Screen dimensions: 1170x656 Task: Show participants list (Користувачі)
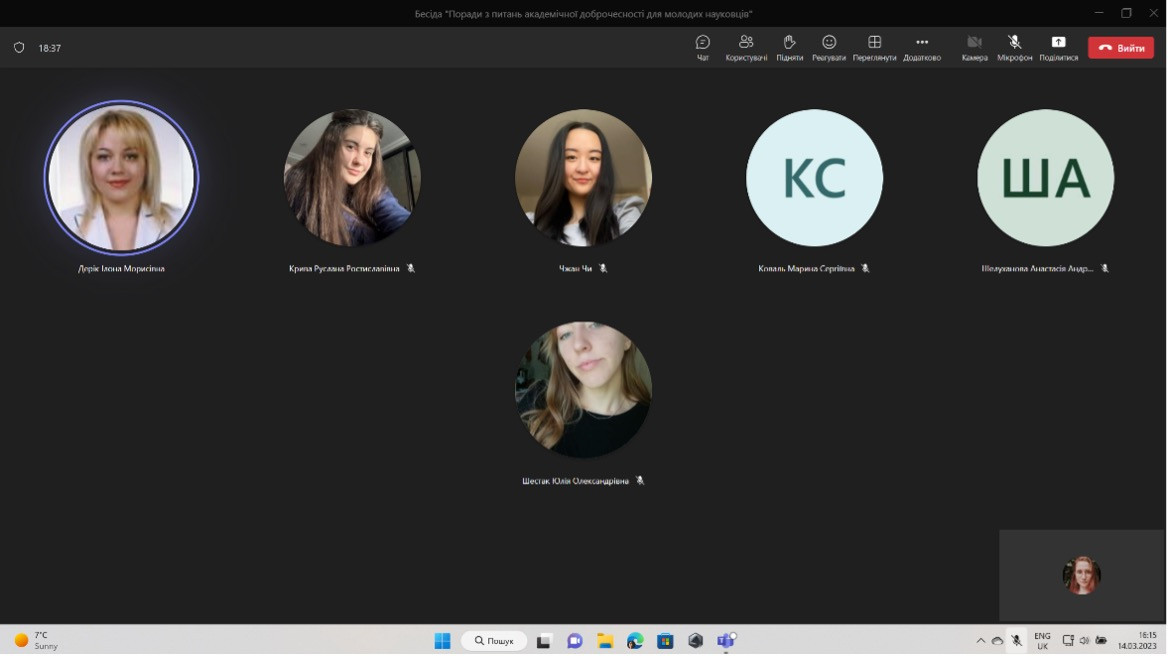[745, 48]
